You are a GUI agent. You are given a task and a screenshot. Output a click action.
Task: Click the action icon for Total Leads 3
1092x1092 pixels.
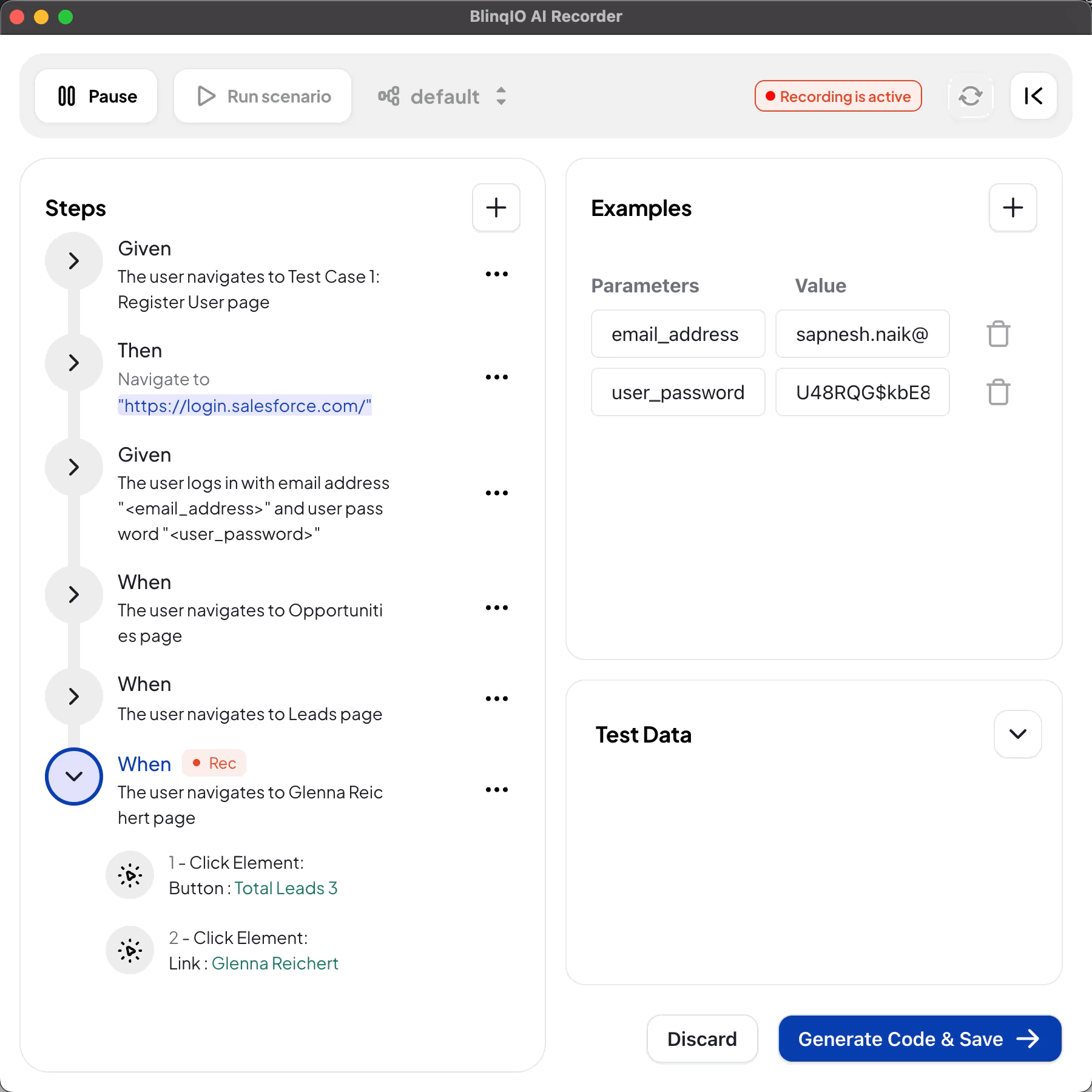tap(130, 875)
